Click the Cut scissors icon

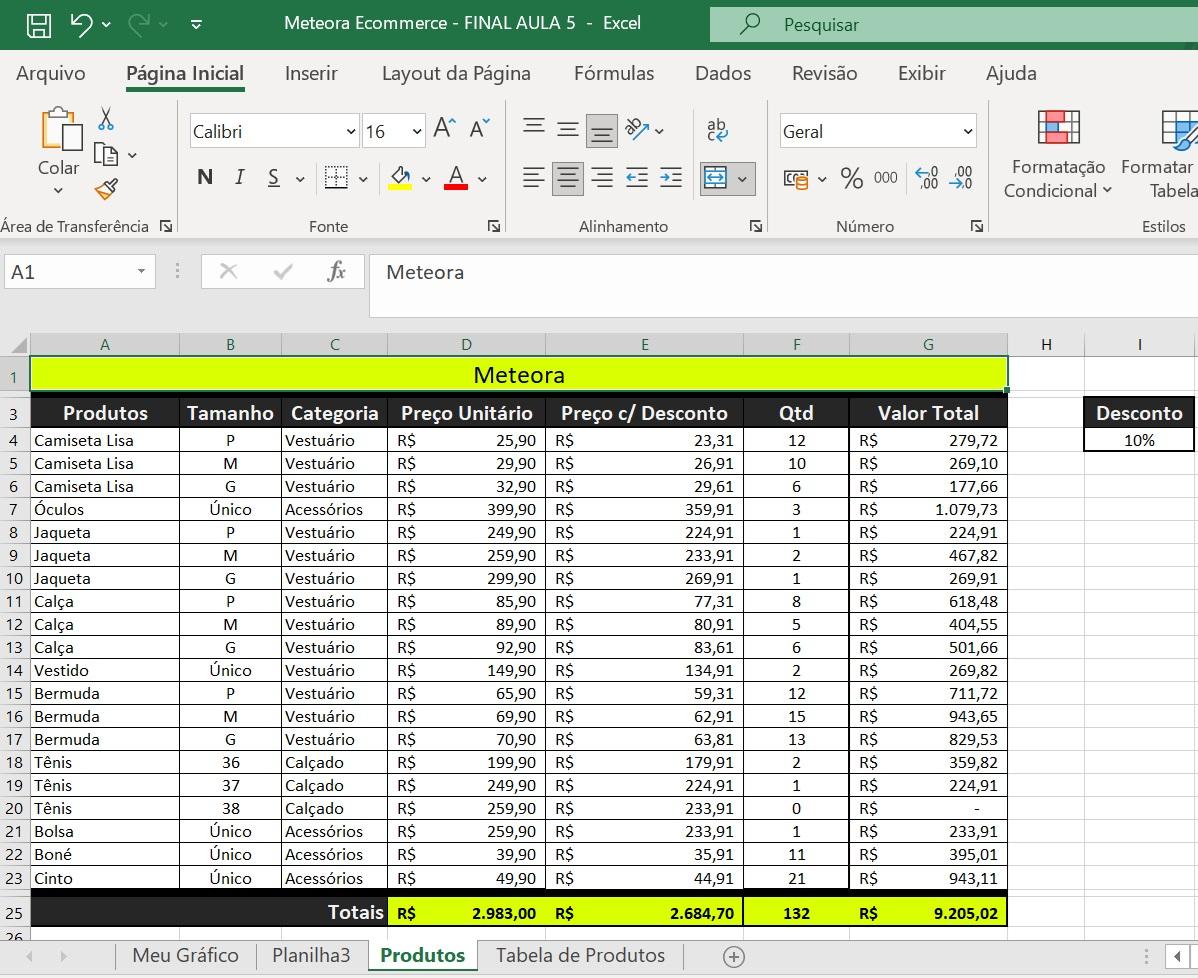pos(106,119)
